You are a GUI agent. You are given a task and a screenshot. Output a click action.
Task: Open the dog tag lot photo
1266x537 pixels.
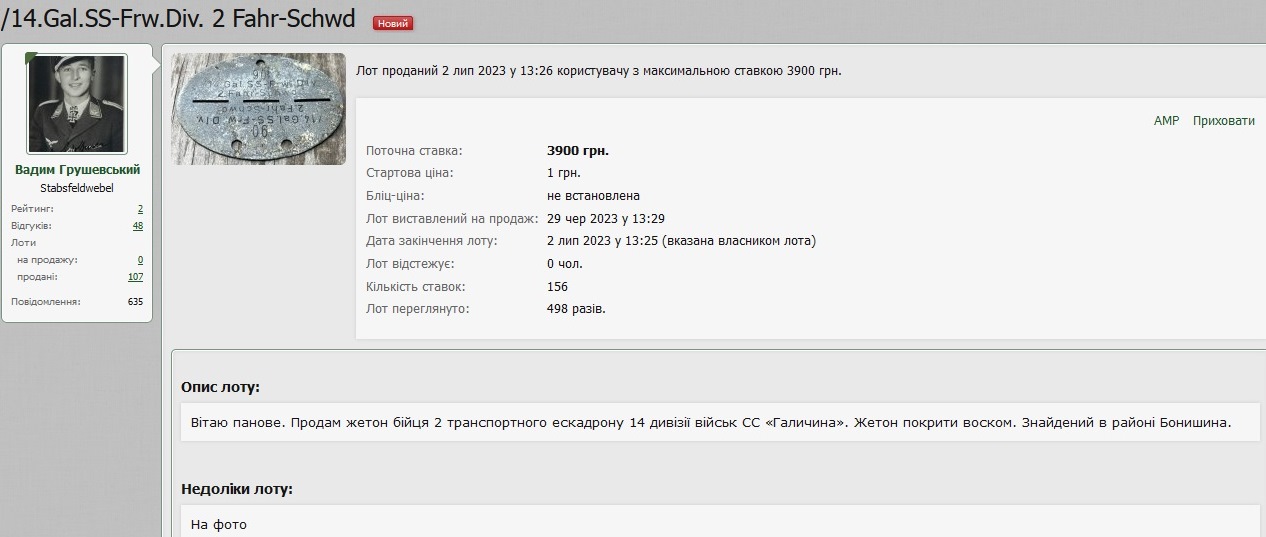point(259,109)
